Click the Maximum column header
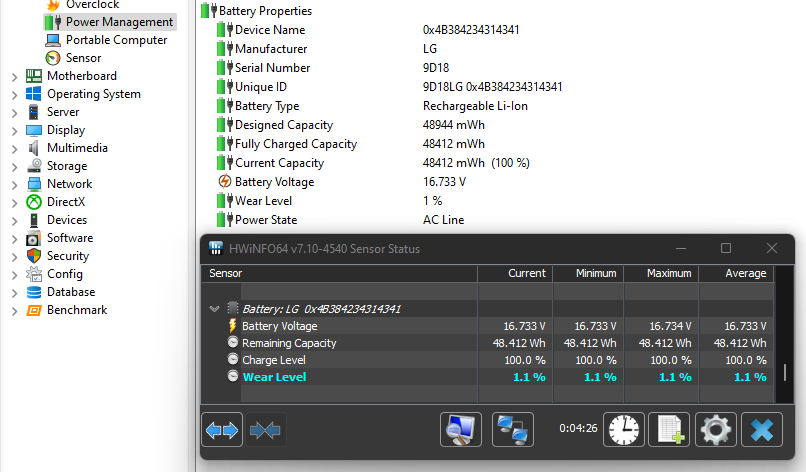 click(662, 274)
